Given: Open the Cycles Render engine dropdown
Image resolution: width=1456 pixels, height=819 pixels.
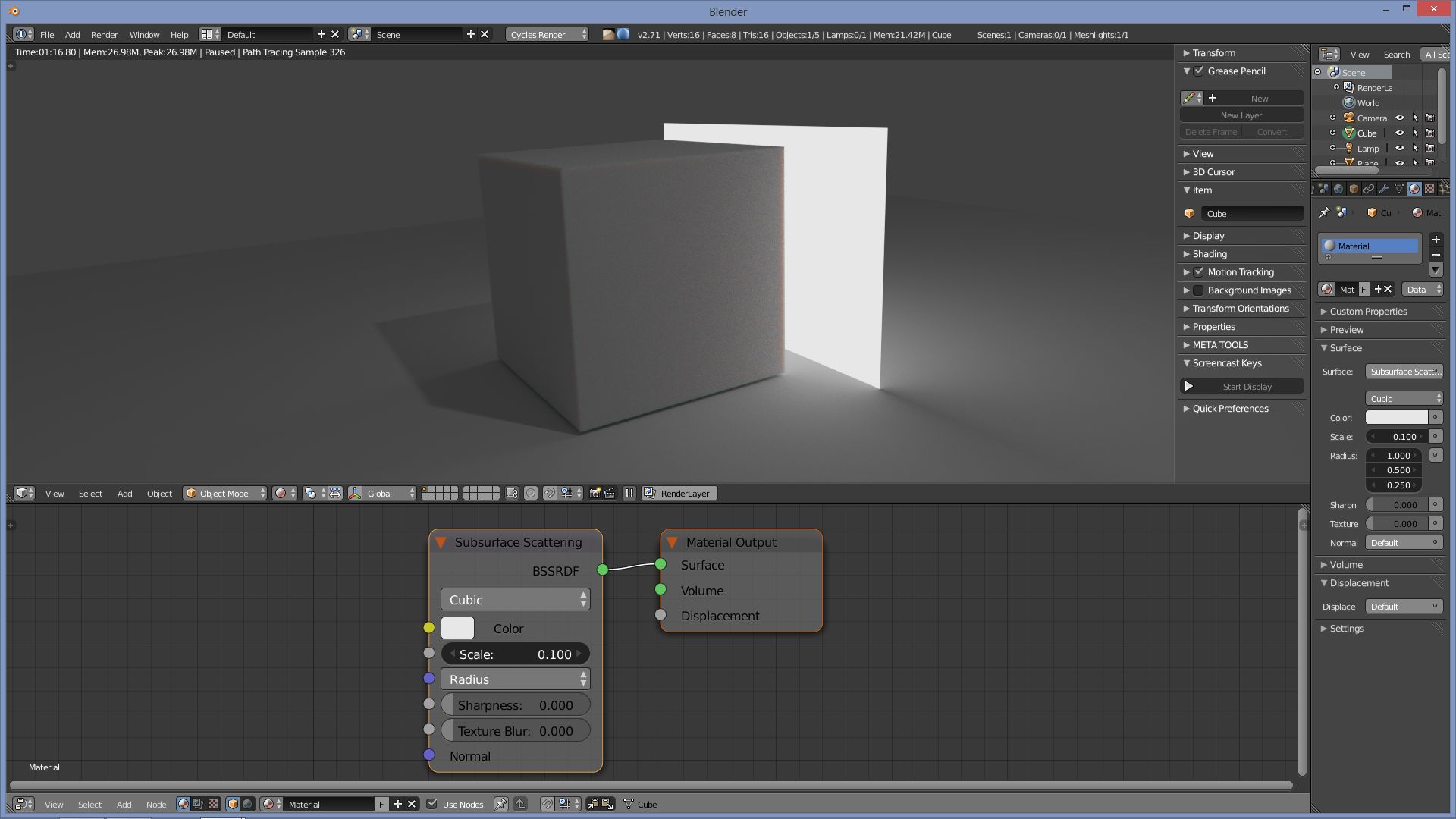Looking at the screenshot, I should (547, 34).
